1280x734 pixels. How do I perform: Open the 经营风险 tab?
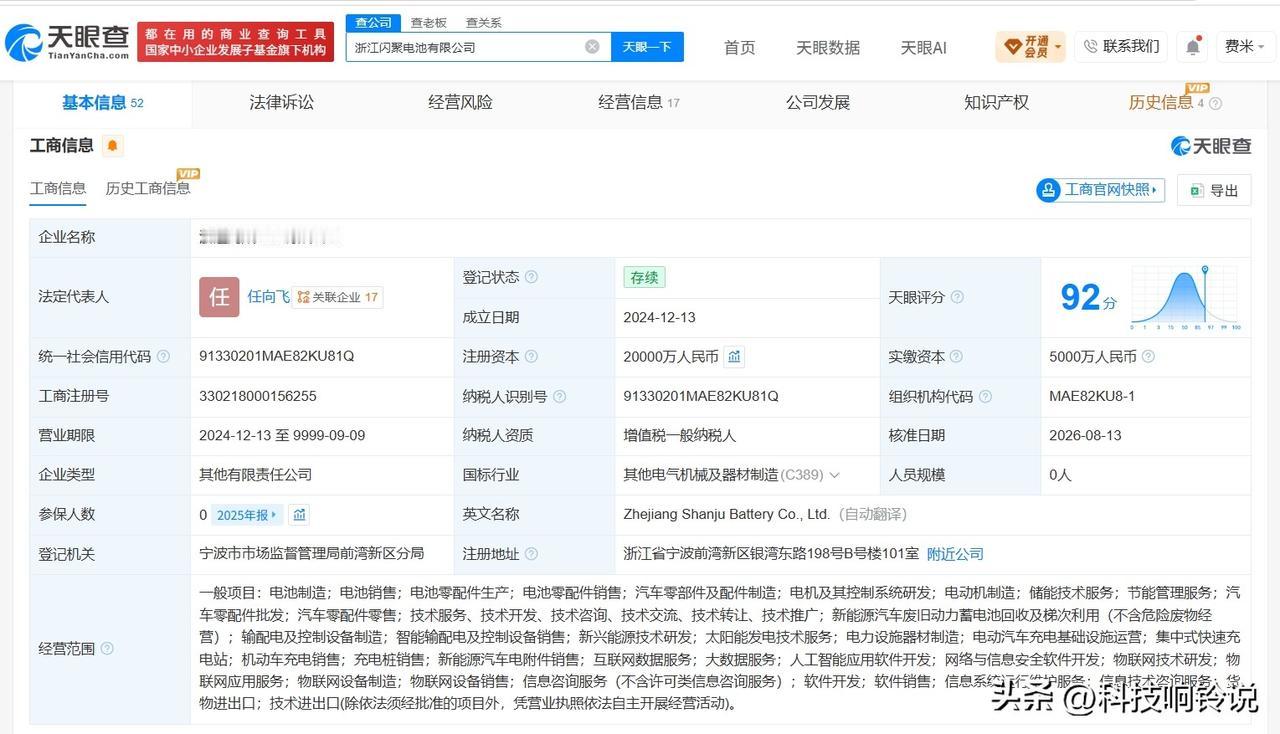(x=460, y=102)
